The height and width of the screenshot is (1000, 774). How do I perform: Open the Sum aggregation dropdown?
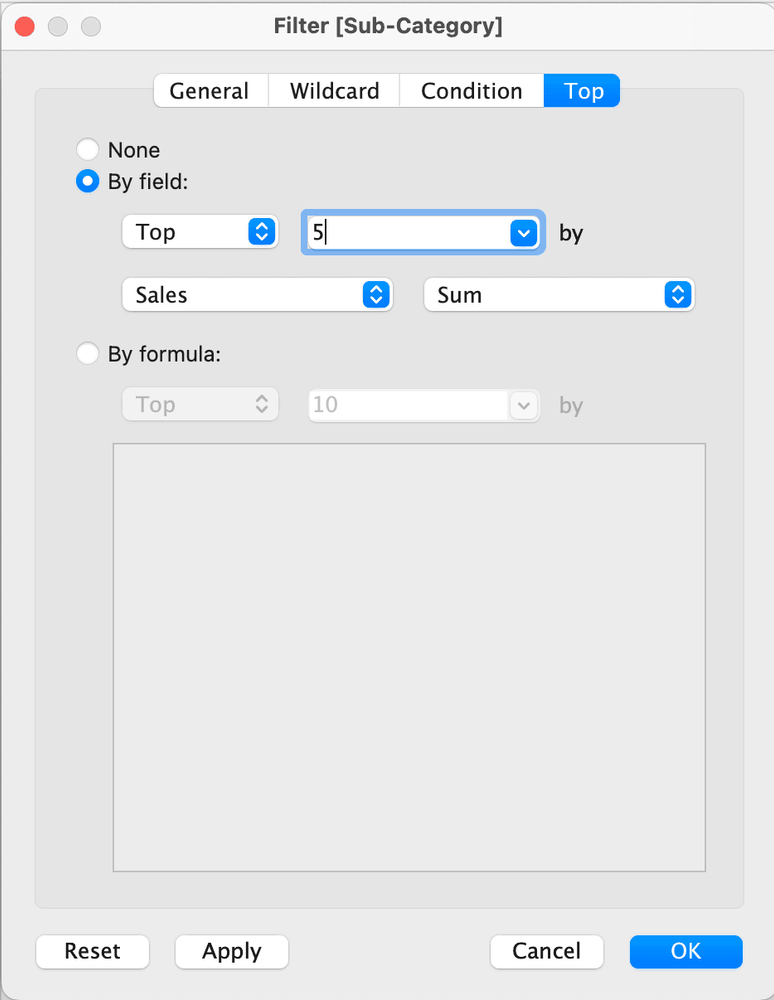coord(558,295)
